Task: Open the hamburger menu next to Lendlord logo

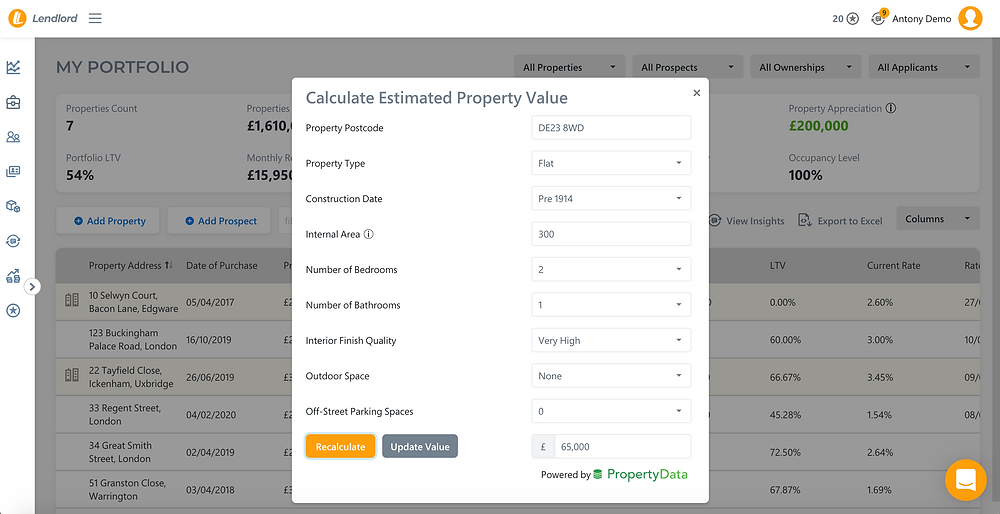Action: (x=95, y=18)
